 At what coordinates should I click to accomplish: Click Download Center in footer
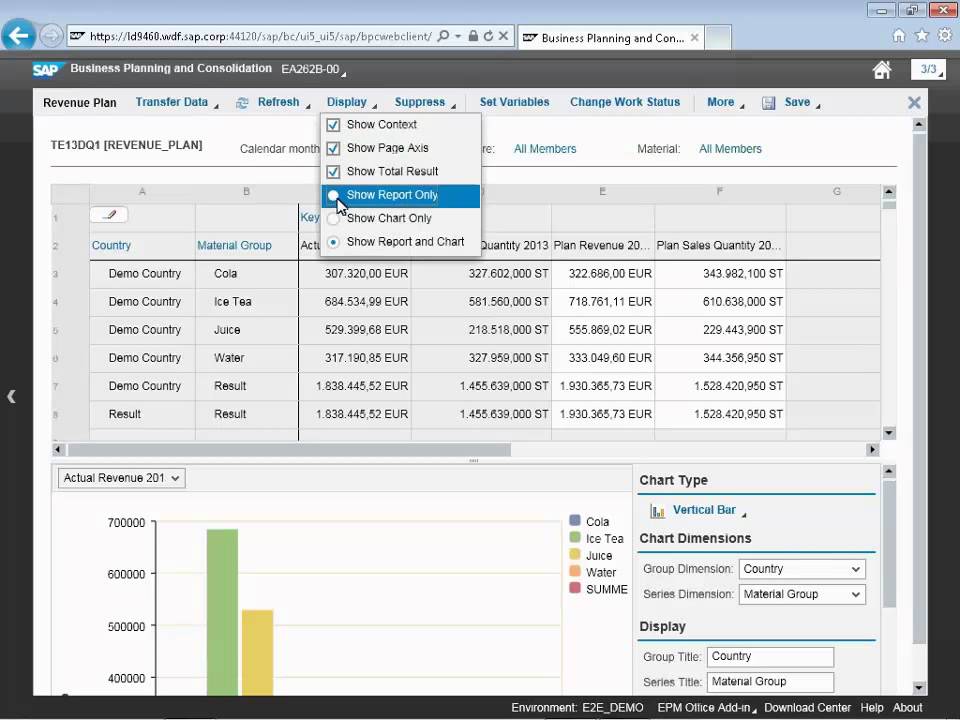tap(807, 708)
